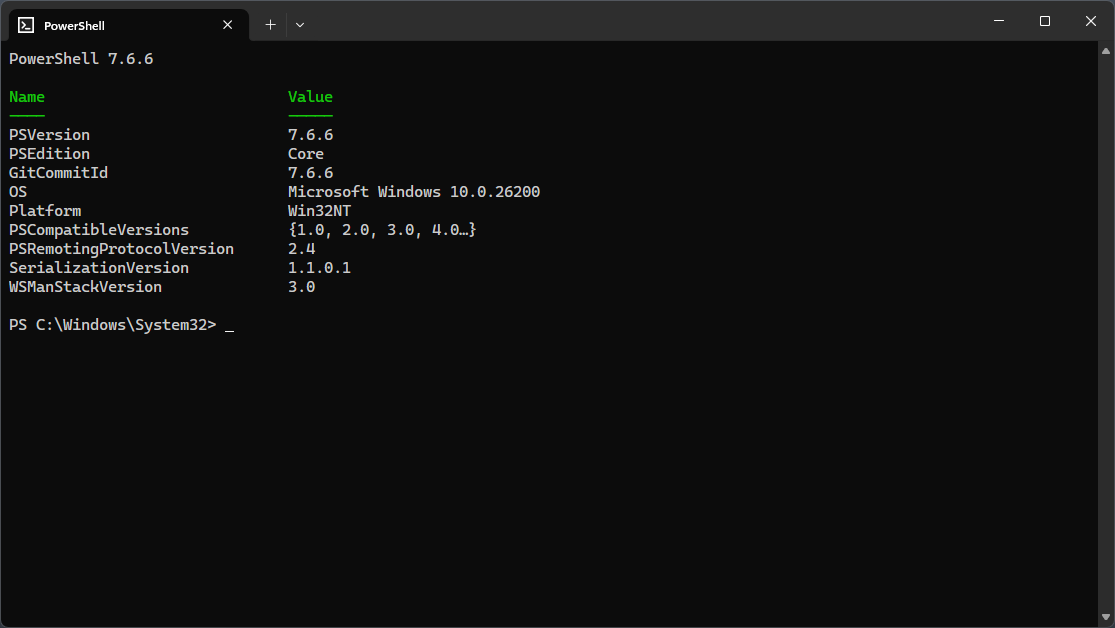Click the '2.4' value

[x=302, y=249]
